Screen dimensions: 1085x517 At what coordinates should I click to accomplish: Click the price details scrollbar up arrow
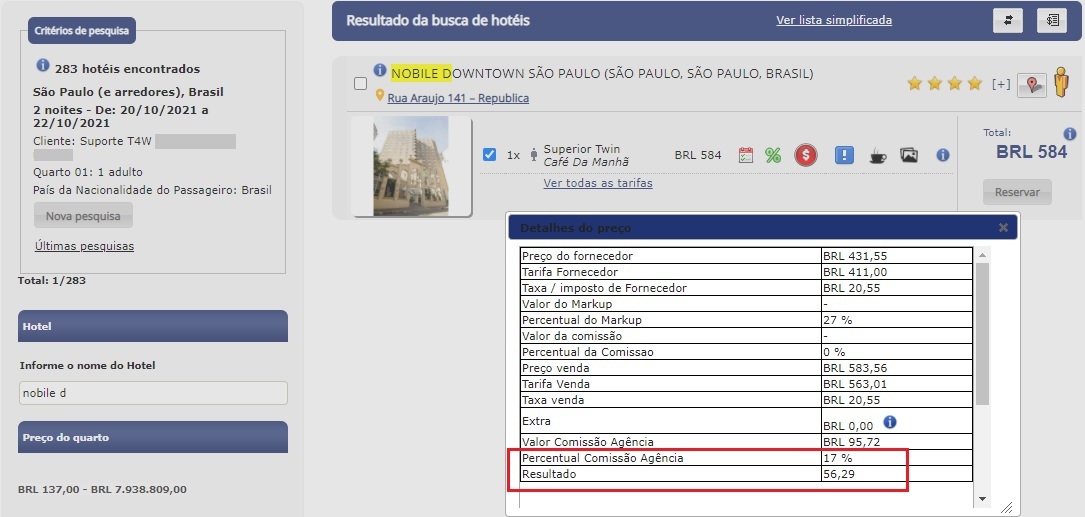(x=983, y=255)
